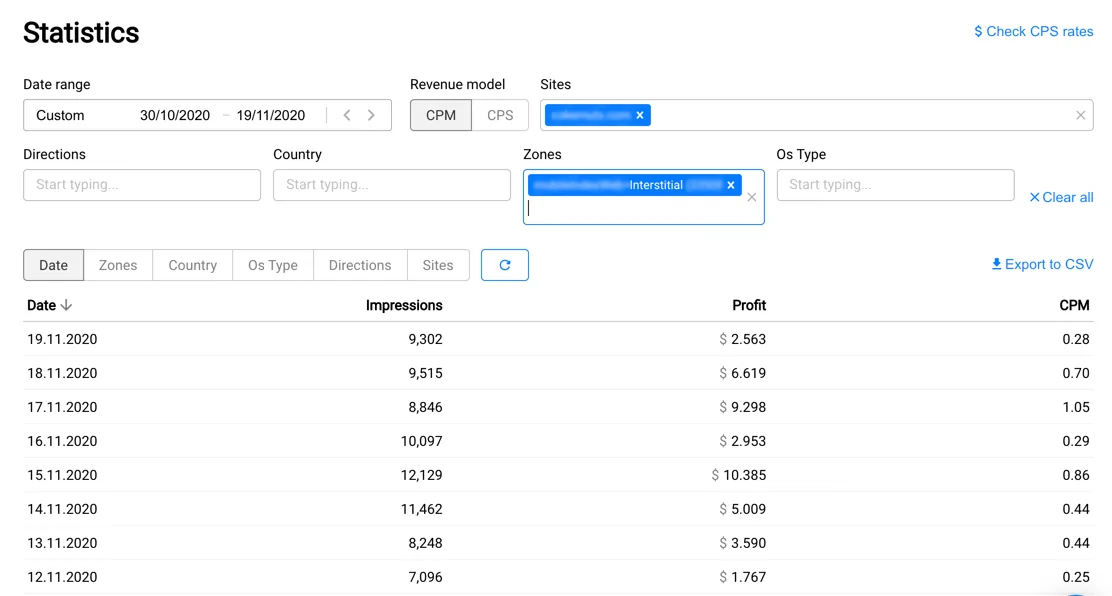Sort by Date column arrow
Viewport: 1112px width, 596px height.
[66, 305]
